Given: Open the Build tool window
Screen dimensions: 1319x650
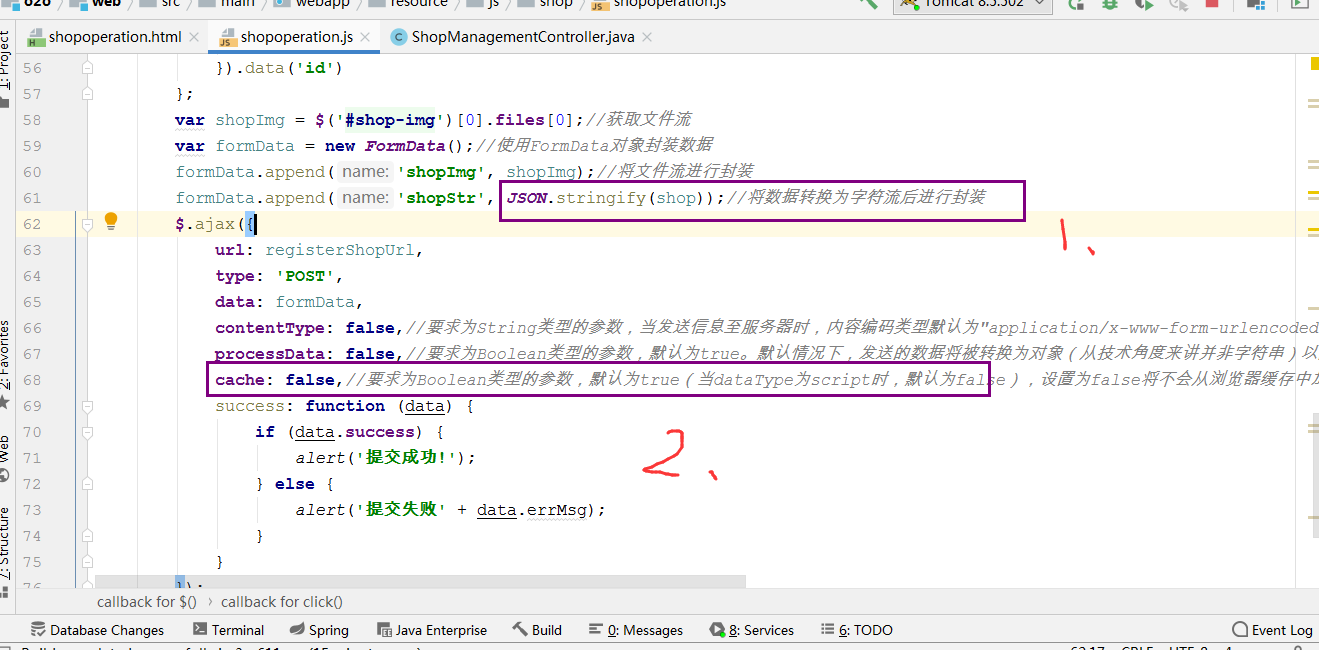Looking at the screenshot, I should point(538,630).
